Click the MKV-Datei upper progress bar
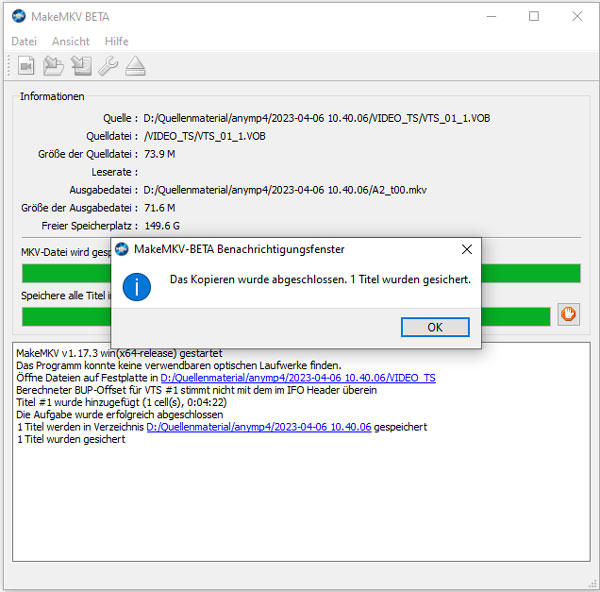The height and width of the screenshot is (592, 600). pyautogui.click(x=301, y=273)
